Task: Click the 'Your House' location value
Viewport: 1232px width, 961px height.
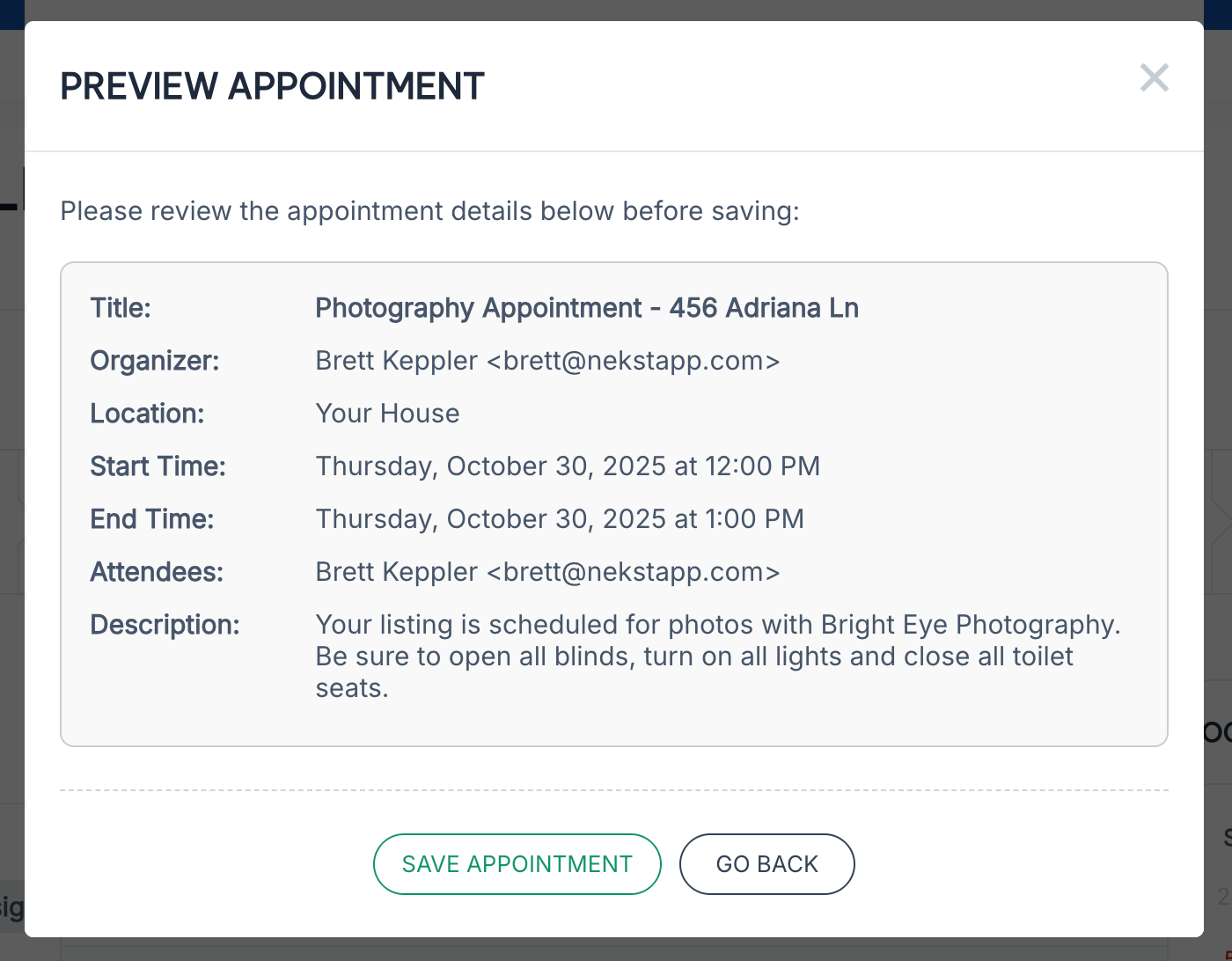Action: (x=387, y=414)
